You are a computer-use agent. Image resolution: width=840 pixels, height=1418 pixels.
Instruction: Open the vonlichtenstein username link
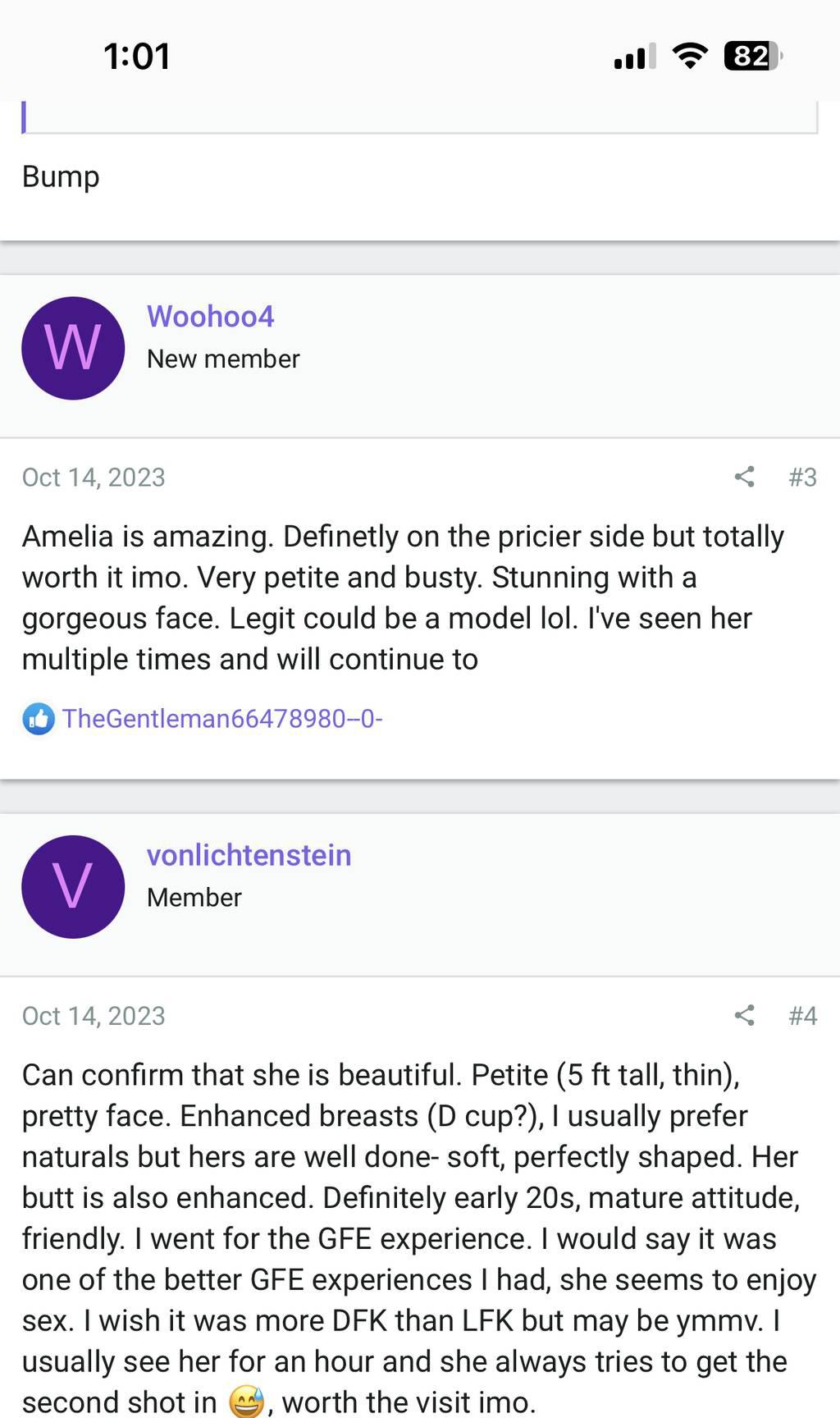(249, 855)
